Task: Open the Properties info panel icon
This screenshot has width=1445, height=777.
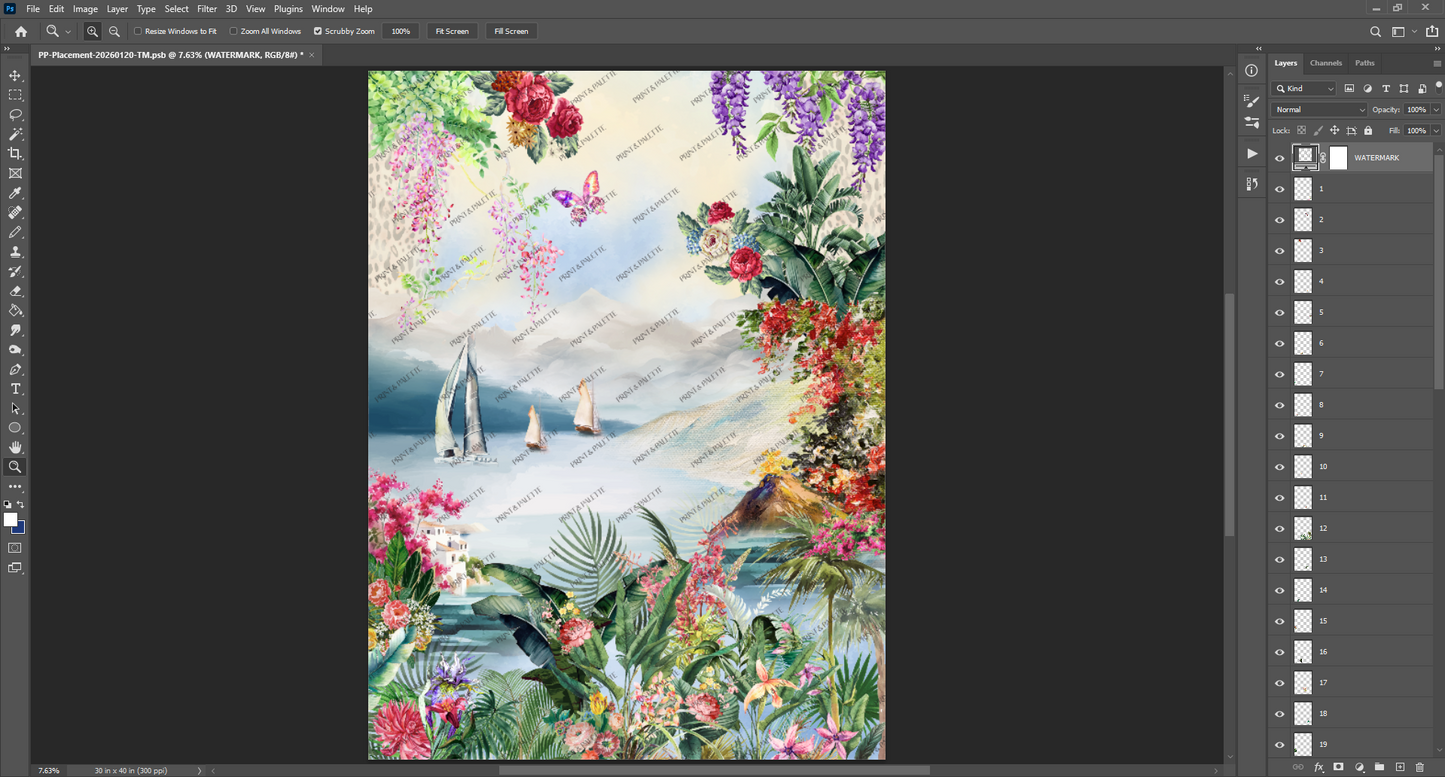Action: [1251, 70]
